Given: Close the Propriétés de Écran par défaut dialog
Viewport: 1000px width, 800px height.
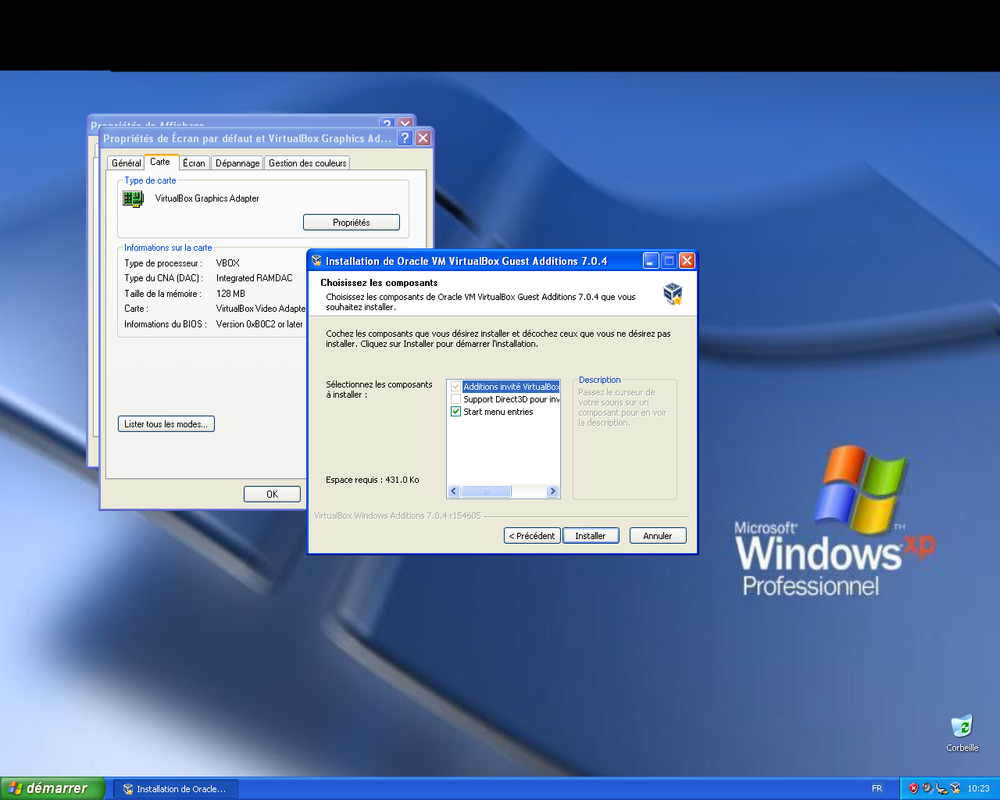Looking at the screenshot, I should coord(423,138).
